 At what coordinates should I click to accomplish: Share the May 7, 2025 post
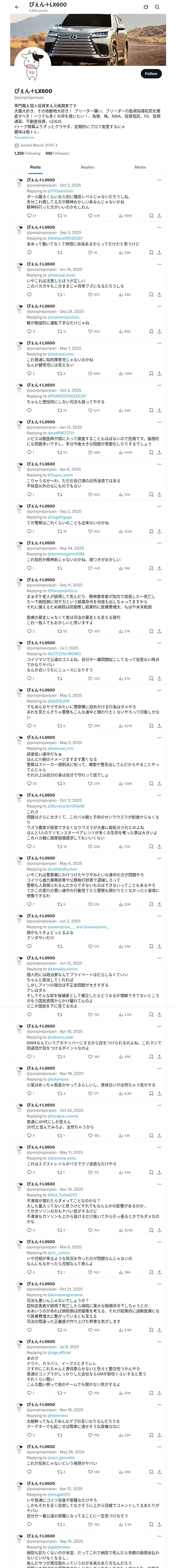159,374
